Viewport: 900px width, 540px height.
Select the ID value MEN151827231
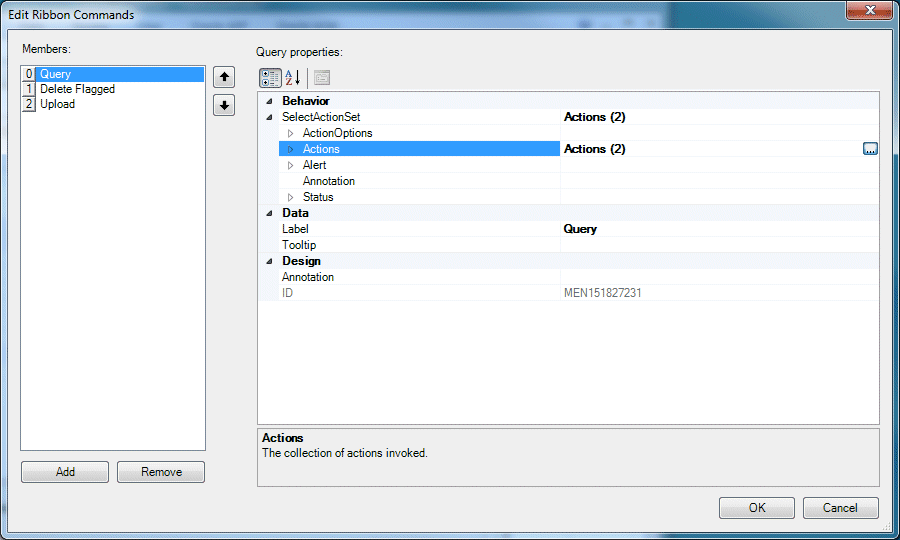603,293
